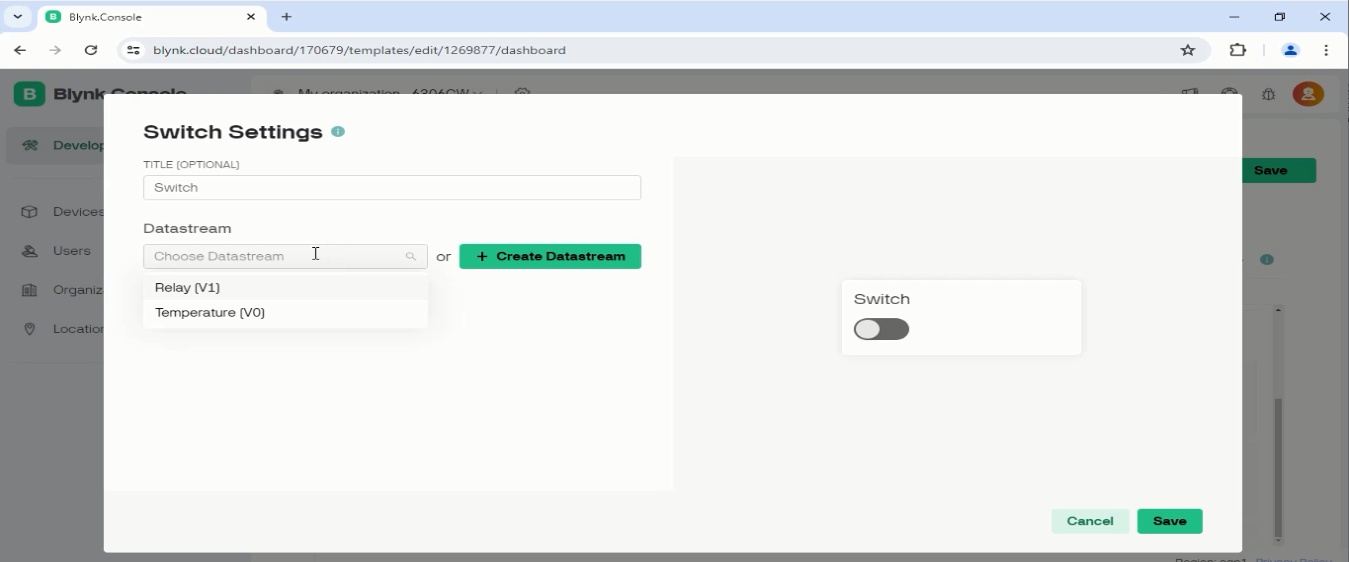Click the search icon in datastream field
This screenshot has height=562, width=1349.
(410, 257)
